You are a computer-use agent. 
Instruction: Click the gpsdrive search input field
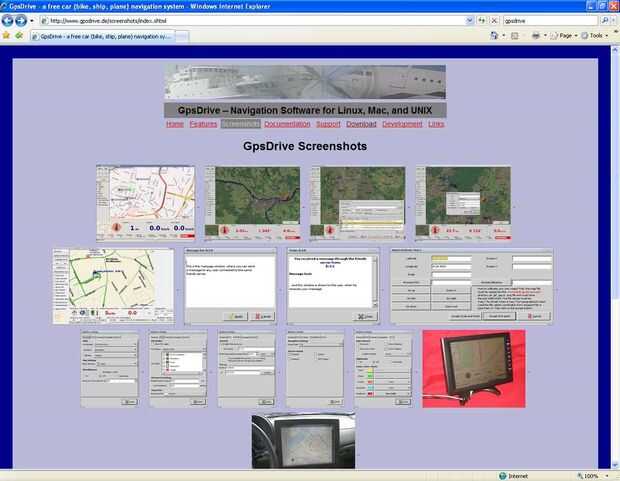[x=550, y=21]
